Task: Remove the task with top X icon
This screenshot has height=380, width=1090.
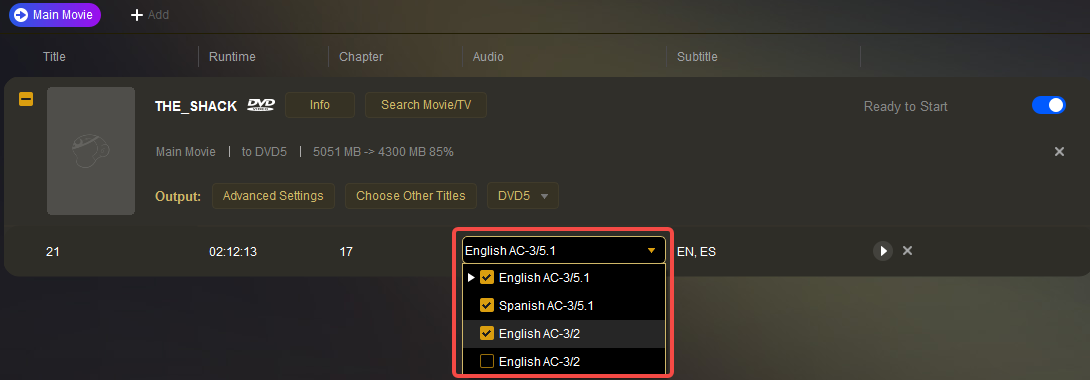Action: [x=1059, y=151]
